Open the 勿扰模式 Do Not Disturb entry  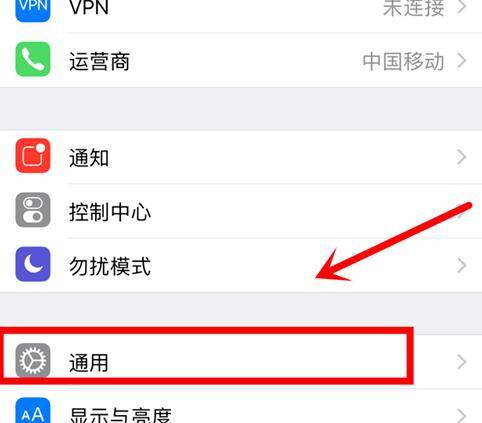(241, 265)
